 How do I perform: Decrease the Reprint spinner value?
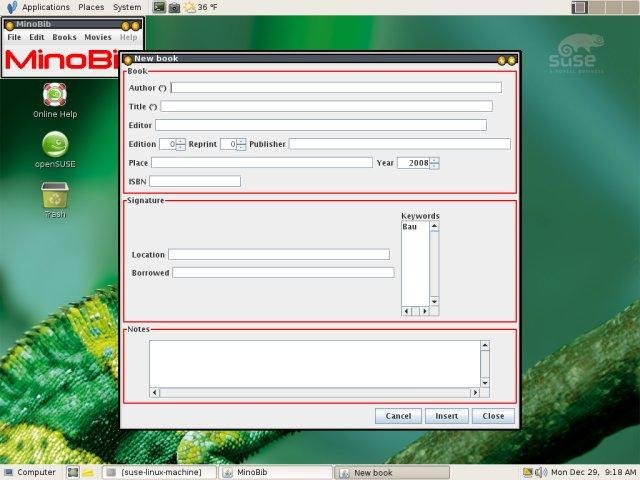[x=241, y=147]
